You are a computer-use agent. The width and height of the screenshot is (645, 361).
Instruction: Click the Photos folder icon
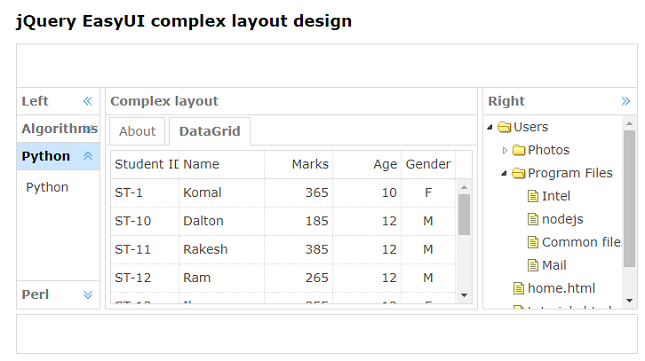tap(519, 150)
